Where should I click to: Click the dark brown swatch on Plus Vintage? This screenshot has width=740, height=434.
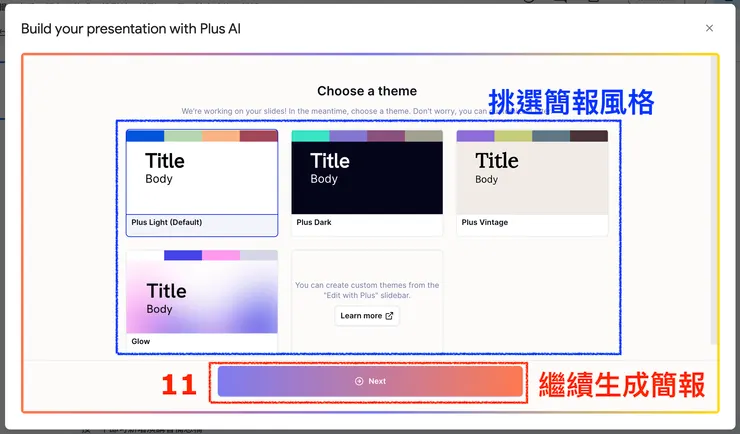(x=589, y=136)
